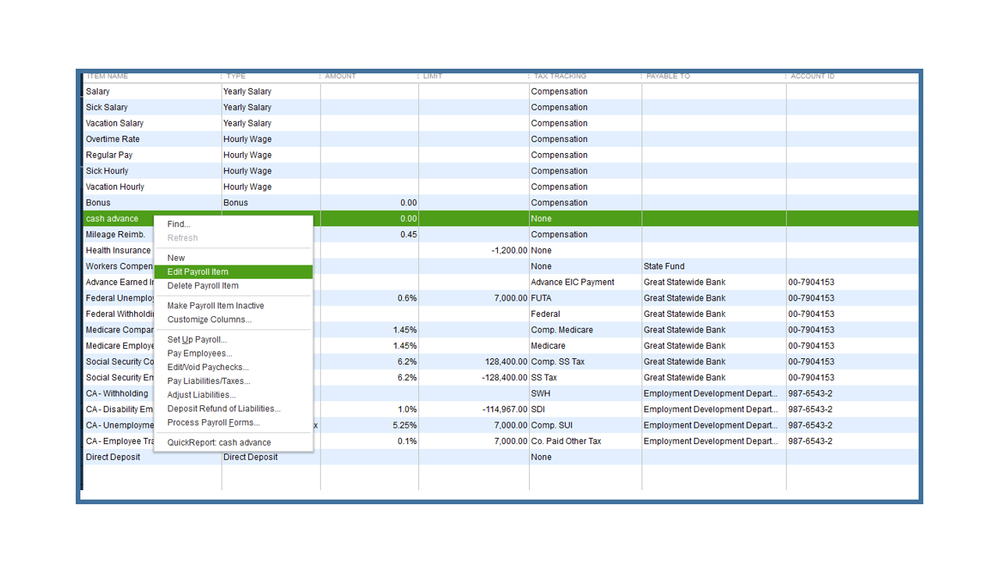The image size is (999, 562).
Task: Click the AMOUNT column header
Action: tap(340, 76)
